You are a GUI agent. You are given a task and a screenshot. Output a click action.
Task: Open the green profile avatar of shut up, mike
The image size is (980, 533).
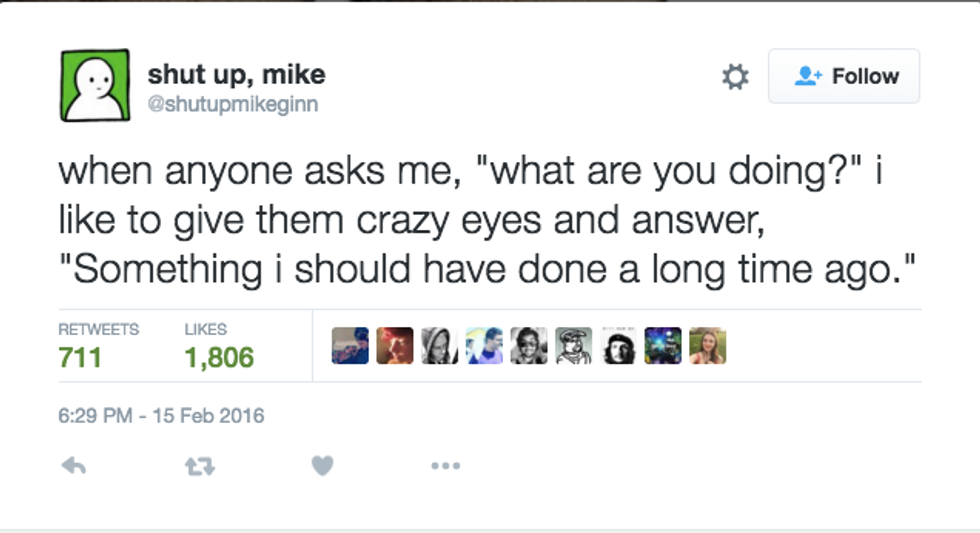coord(95,84)
